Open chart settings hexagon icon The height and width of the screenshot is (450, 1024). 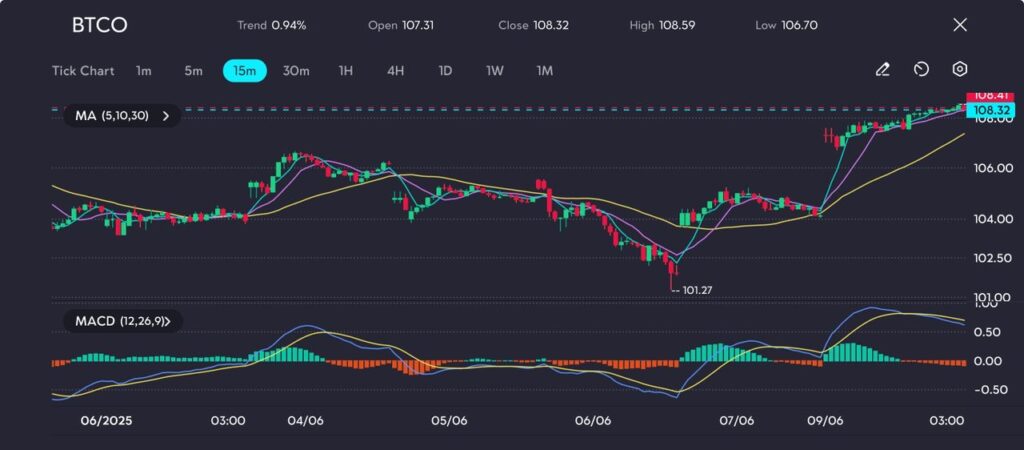click(959, 70)
